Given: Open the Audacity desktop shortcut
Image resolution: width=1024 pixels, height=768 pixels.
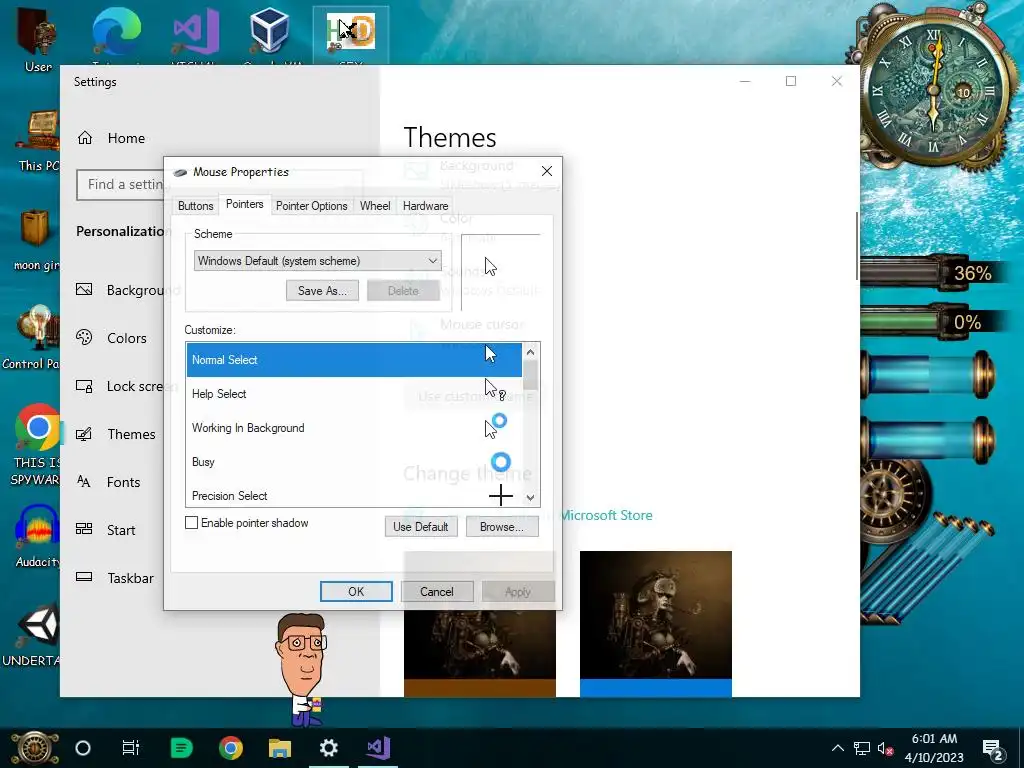Looking at the screenshot, I should coord(37,536).
